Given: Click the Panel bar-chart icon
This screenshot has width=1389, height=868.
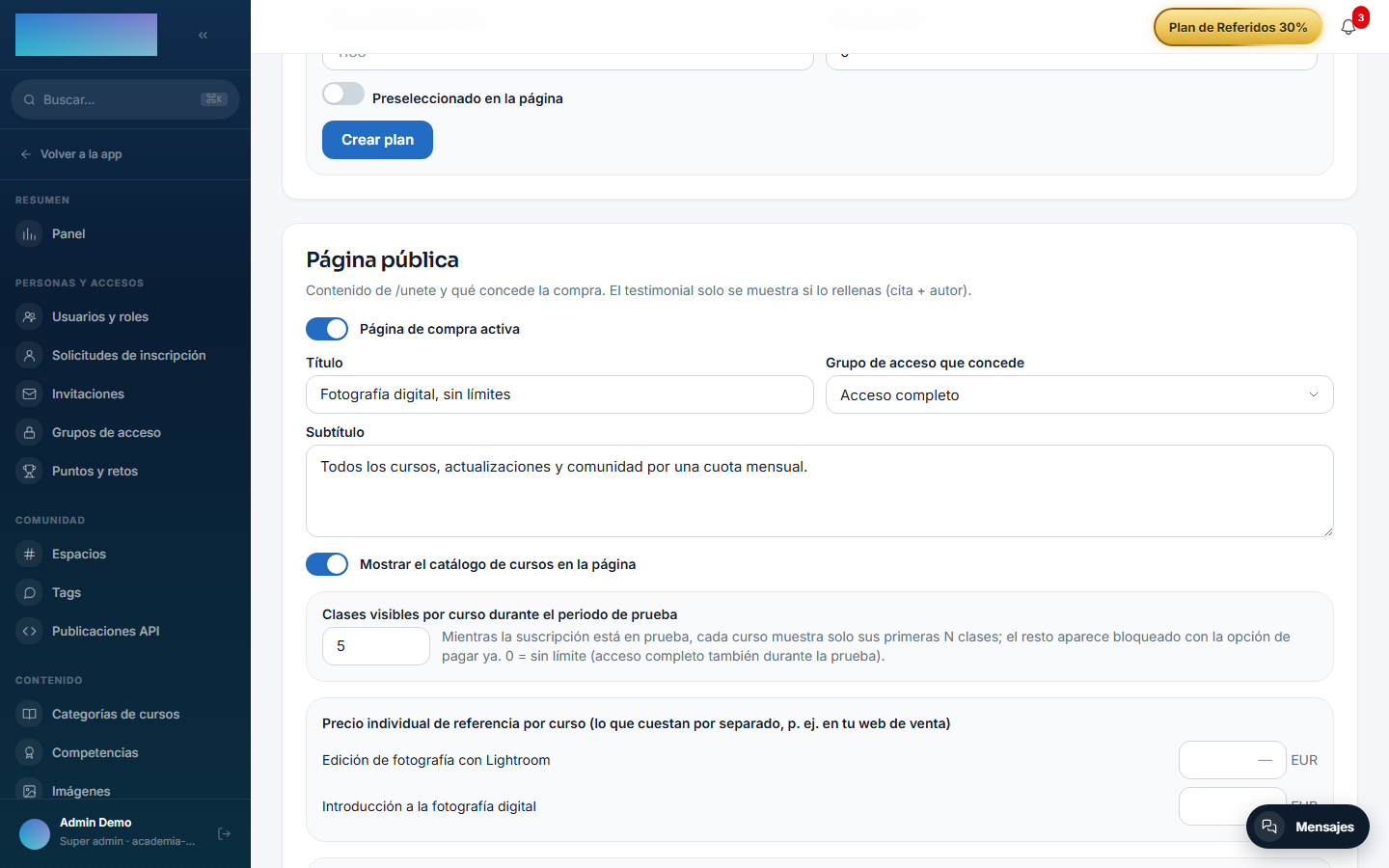Looking at the screenshot, I should 30,234.
